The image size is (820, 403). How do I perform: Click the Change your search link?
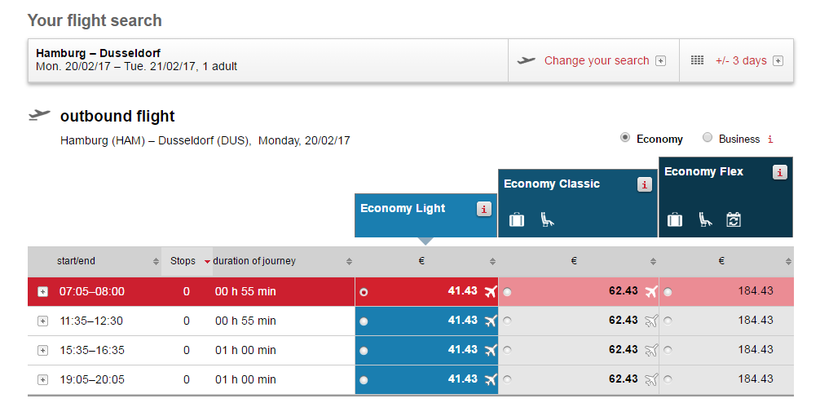[596, 61]
